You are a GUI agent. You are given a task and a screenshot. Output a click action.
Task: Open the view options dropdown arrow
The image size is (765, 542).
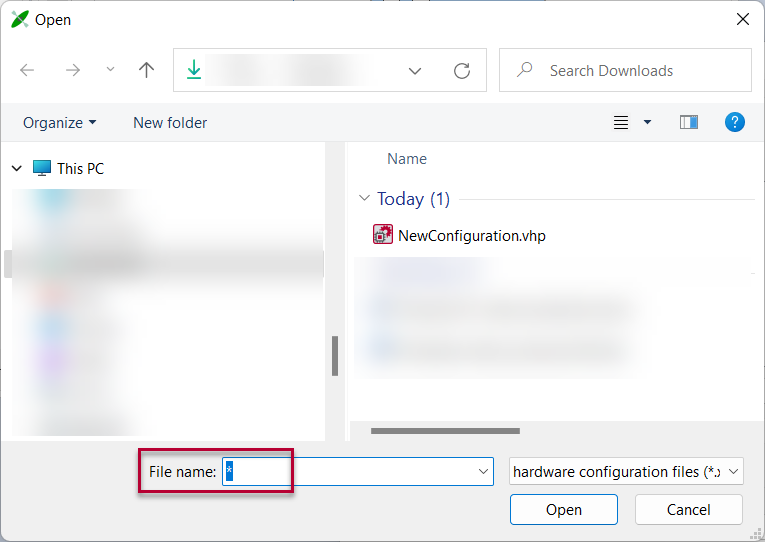coord(647,122)
